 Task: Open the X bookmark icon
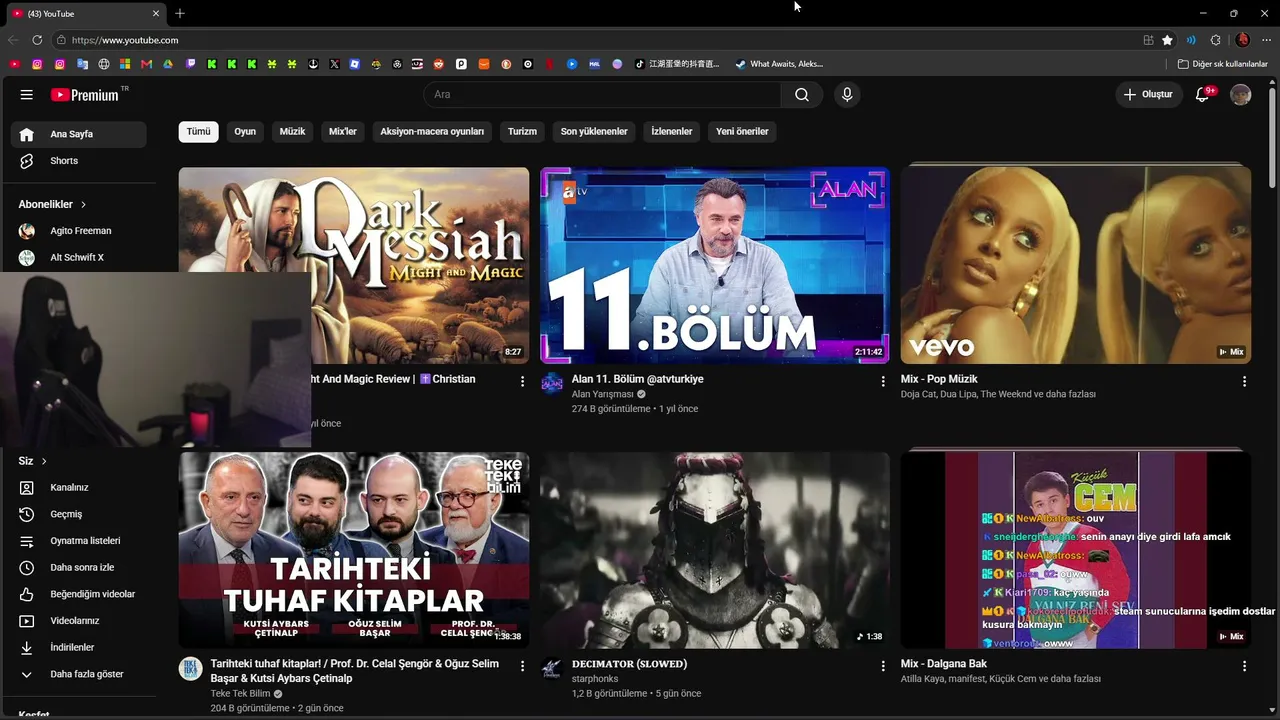(x=334, y=64)
